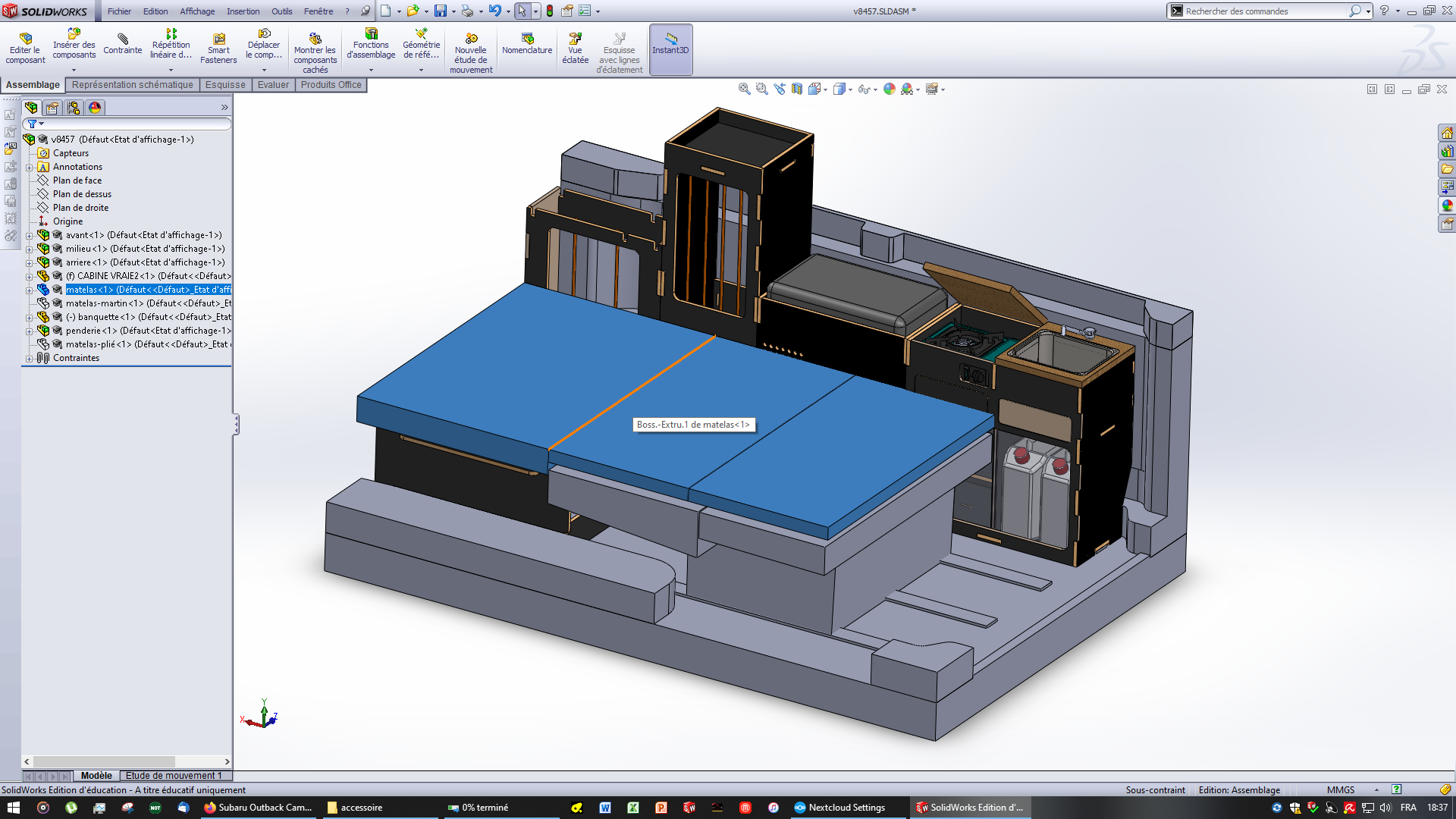Click the feature tree horizontal scrollbar

104,761
